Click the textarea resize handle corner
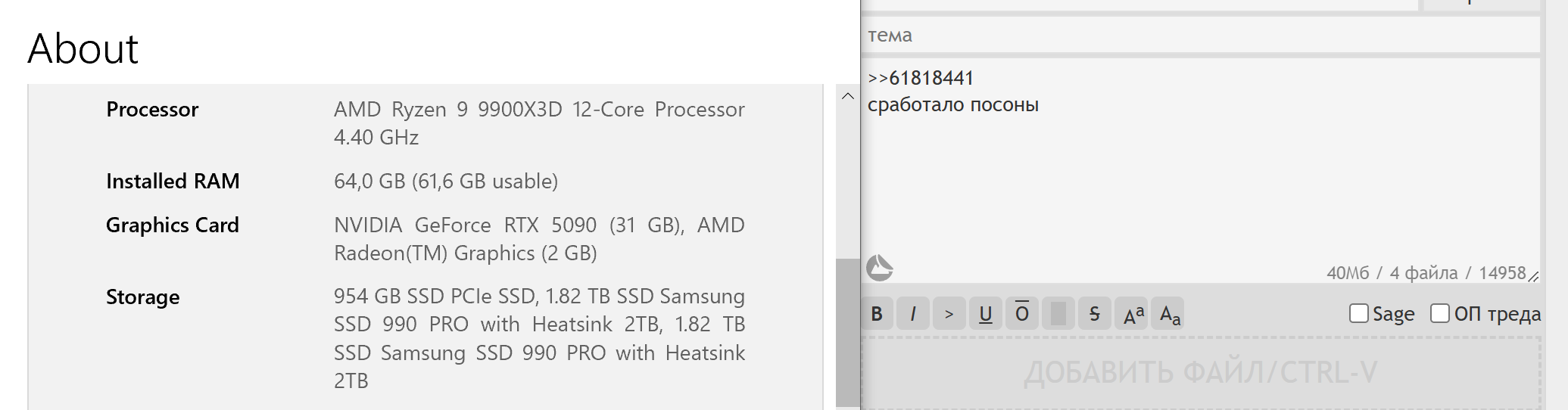 [1533, 276]
